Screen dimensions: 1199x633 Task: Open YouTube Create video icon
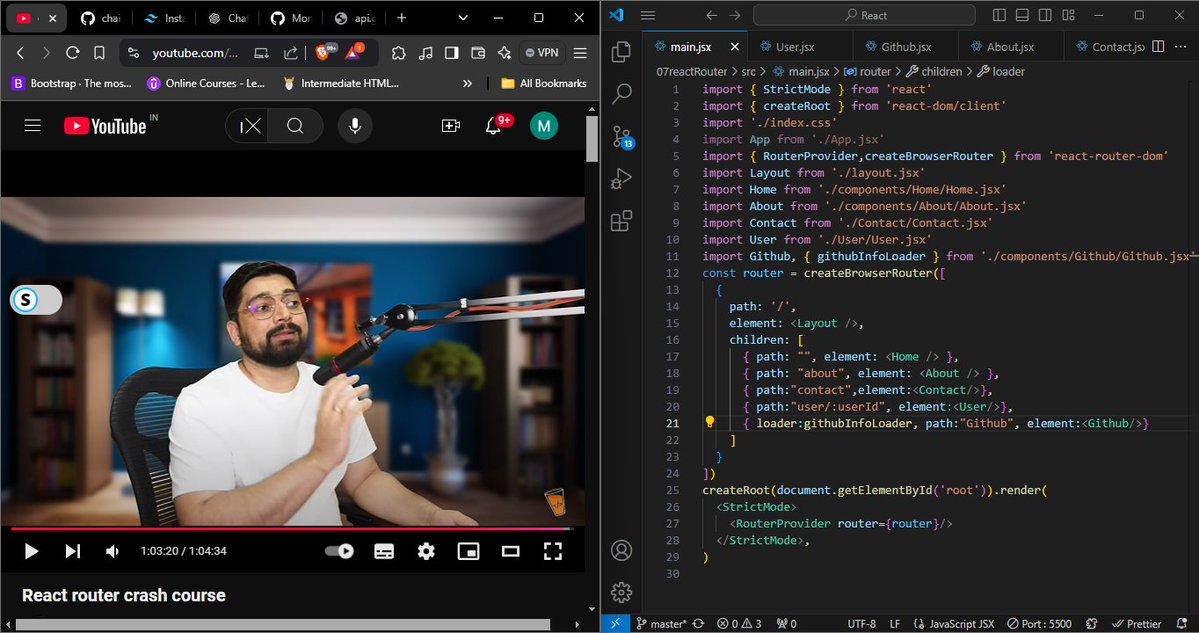(x=451, y=126)
